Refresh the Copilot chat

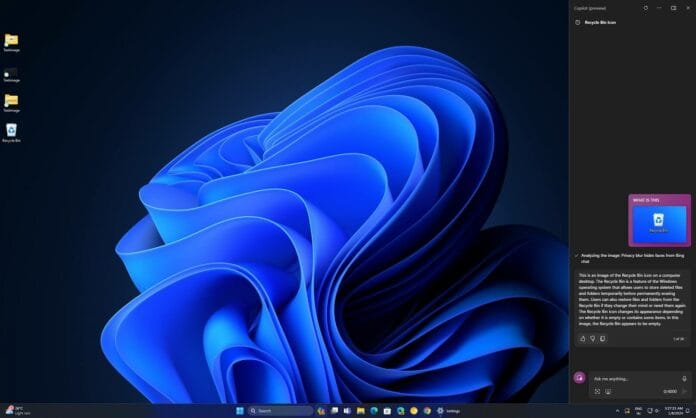tap(645, 8)
